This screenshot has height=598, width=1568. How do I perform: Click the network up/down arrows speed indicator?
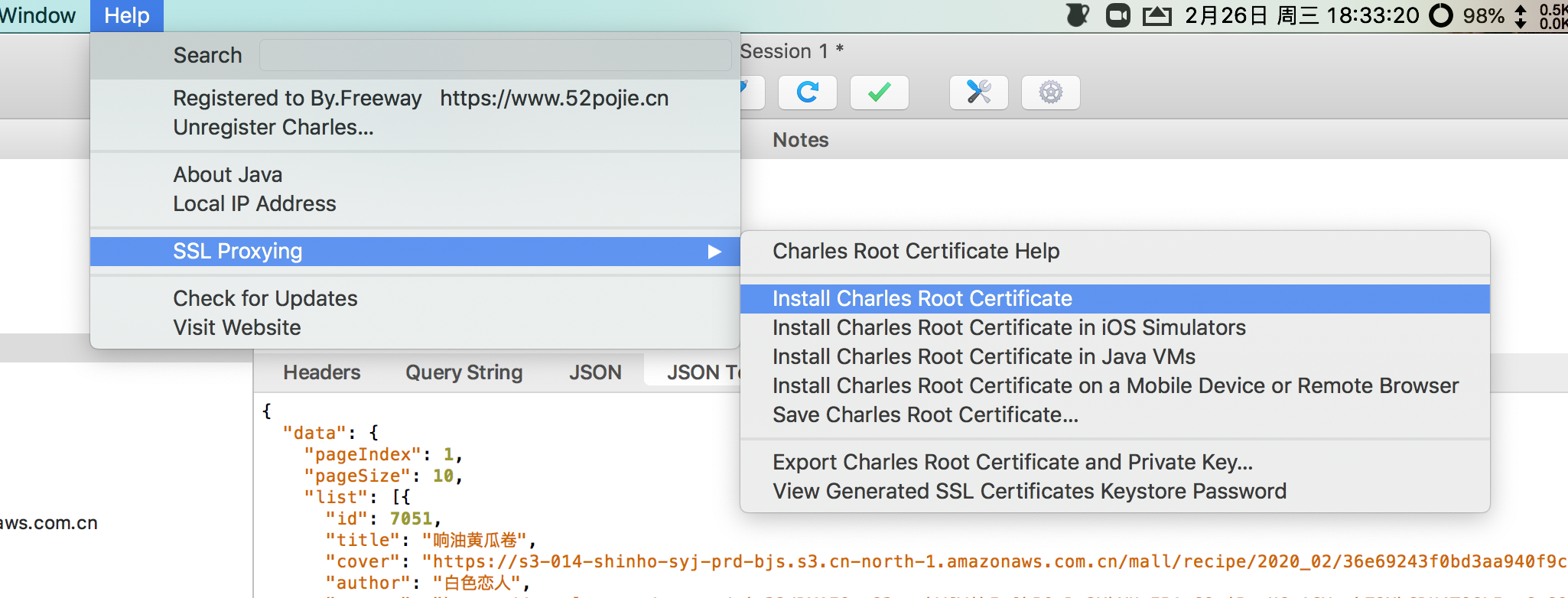[1521, 15]
